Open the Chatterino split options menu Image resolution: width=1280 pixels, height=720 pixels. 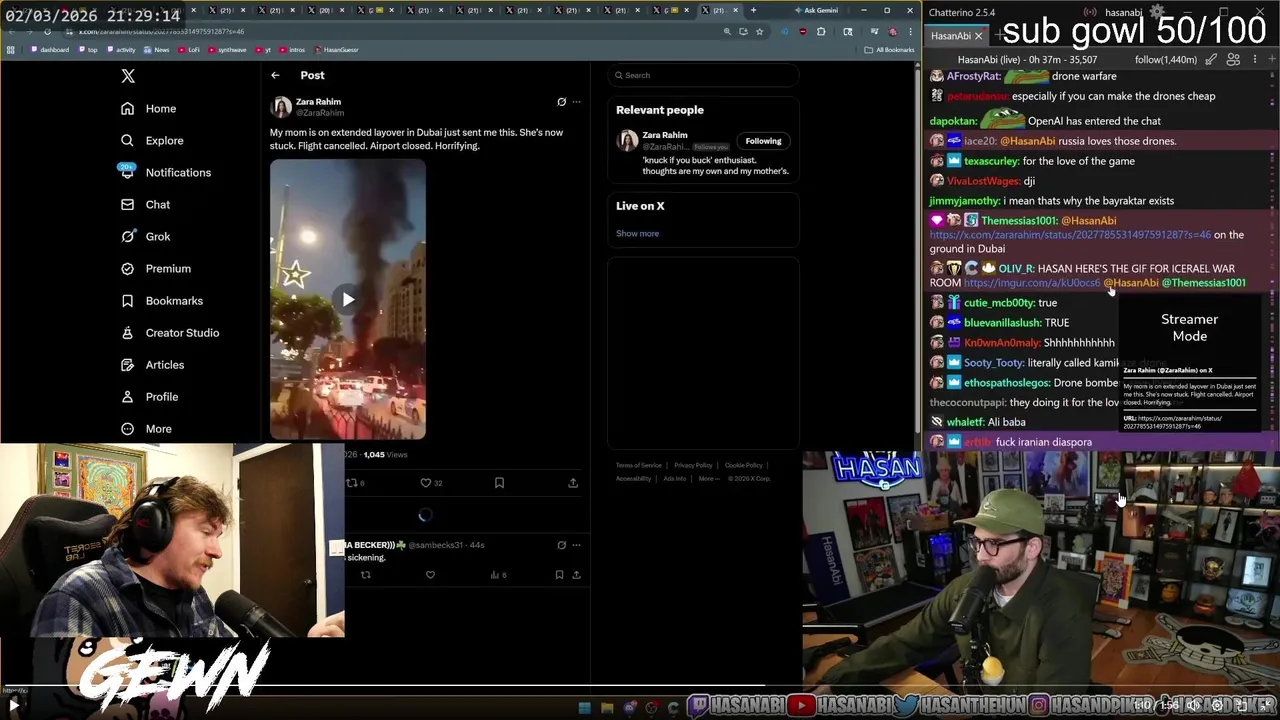click(x=1255, y=60)
